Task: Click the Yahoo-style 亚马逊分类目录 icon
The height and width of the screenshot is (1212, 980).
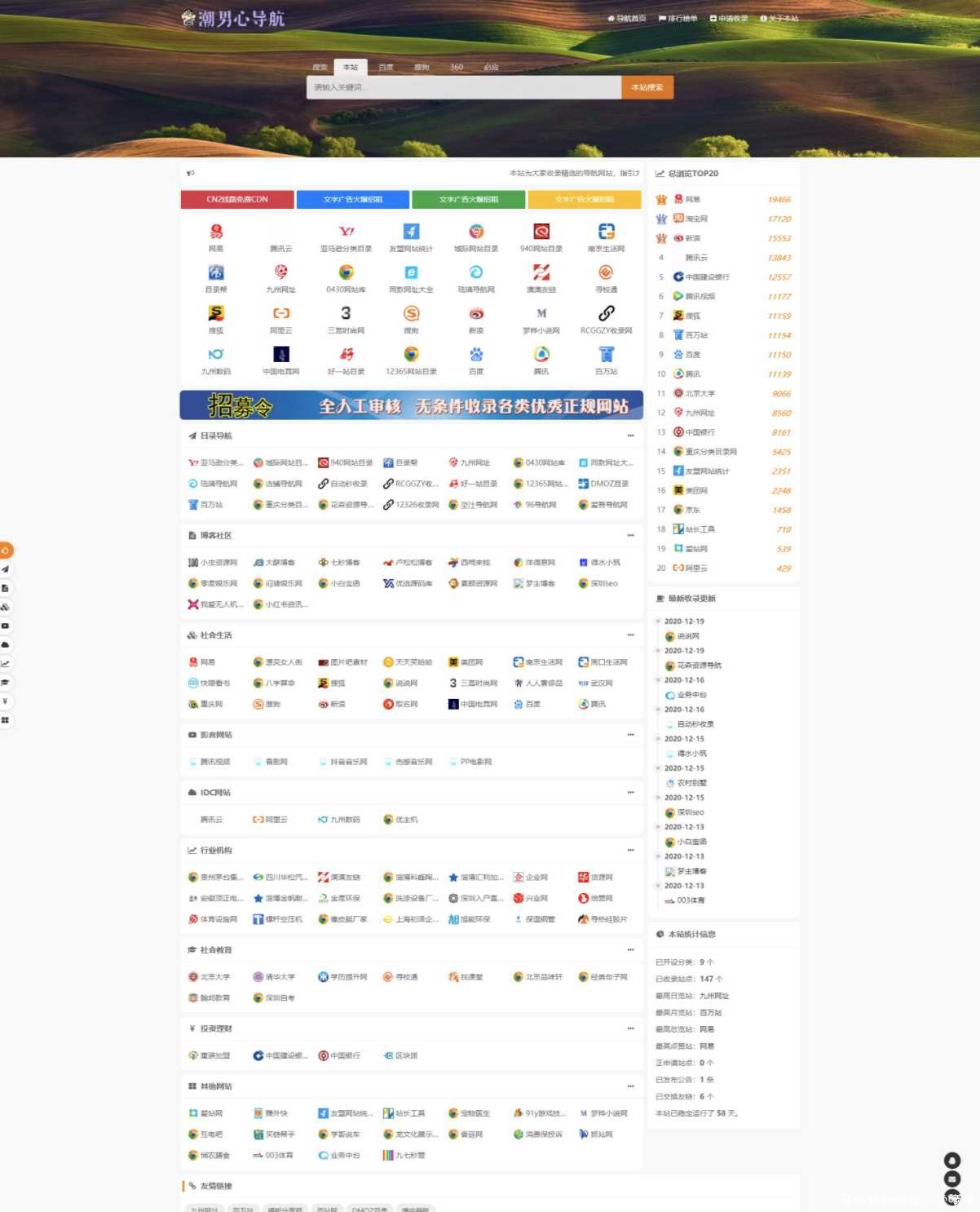Action: click(x=347, y=232)
